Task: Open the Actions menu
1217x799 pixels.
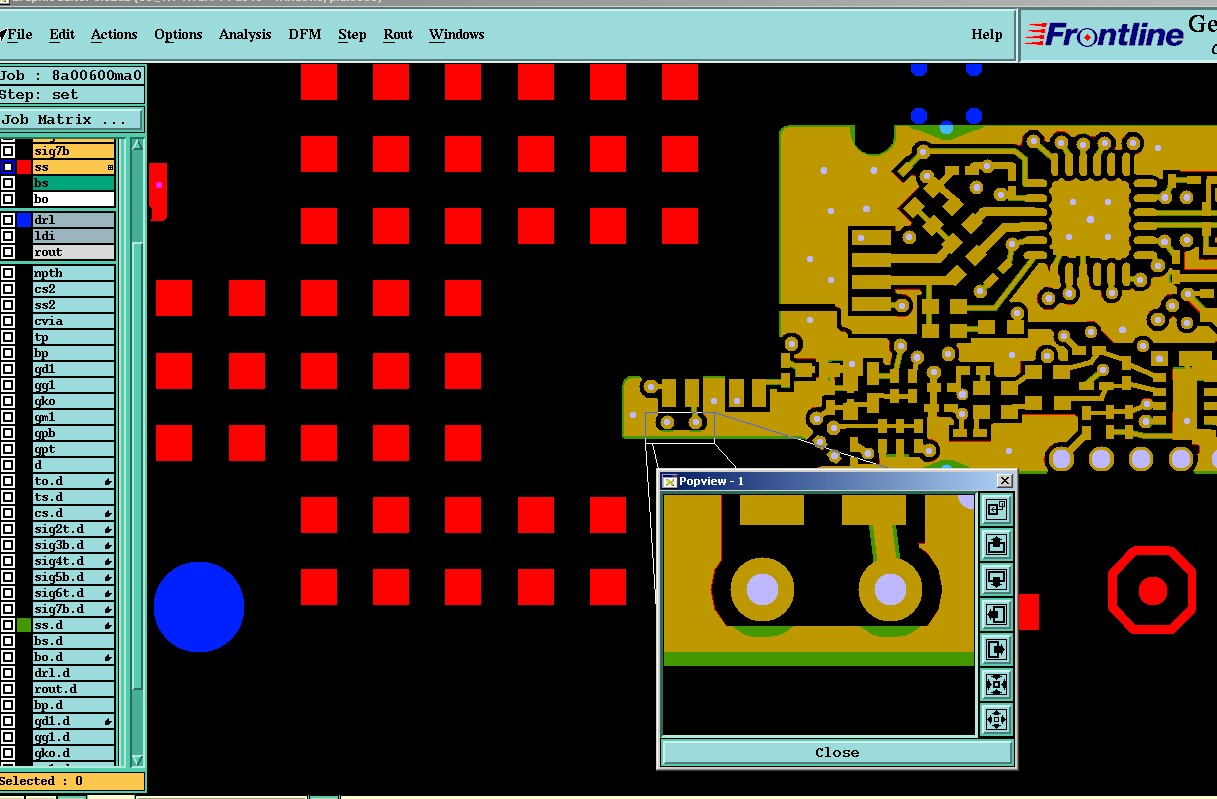Action: point(114,34)
